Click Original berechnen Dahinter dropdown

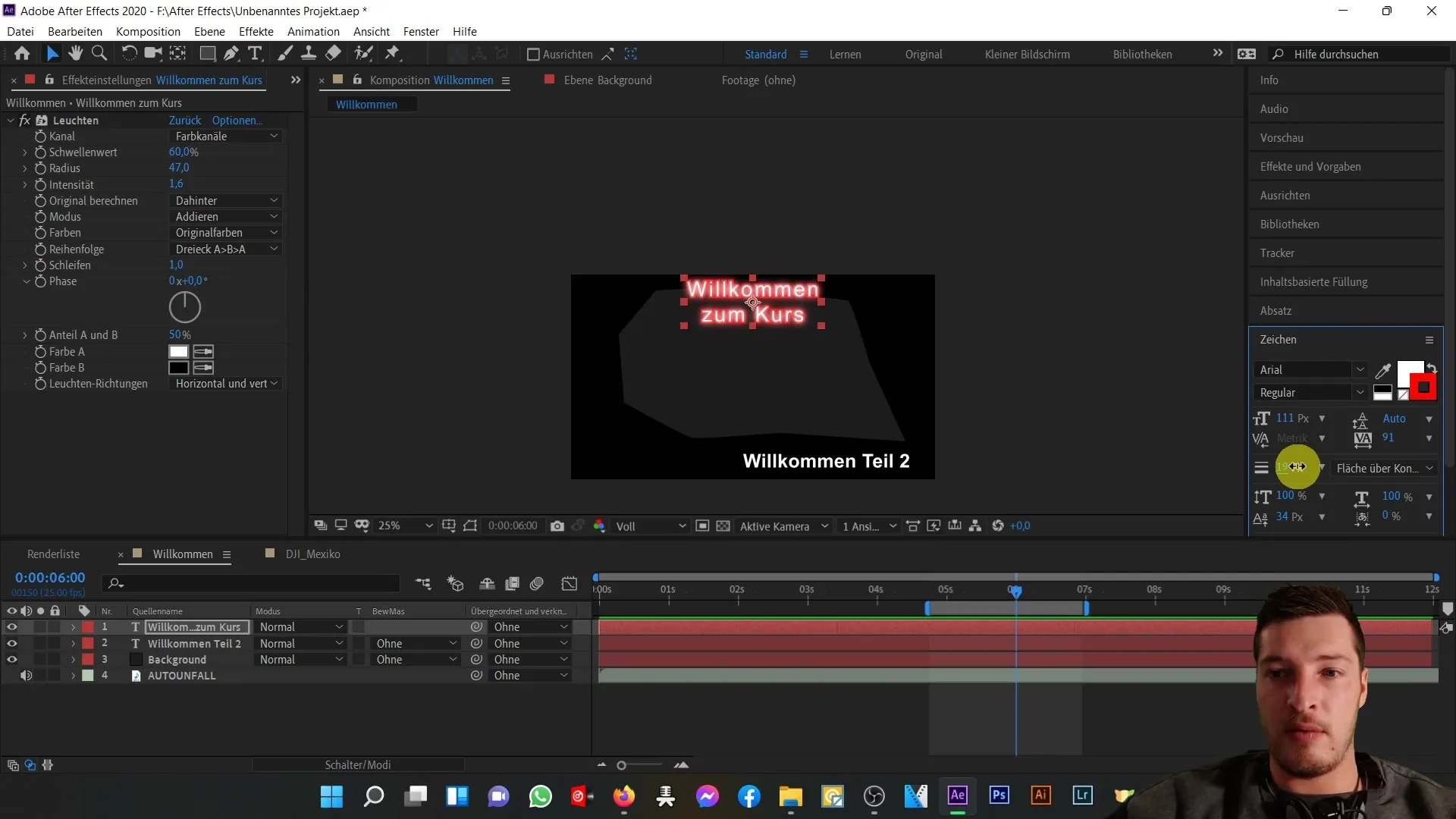[x=224, y=200]
